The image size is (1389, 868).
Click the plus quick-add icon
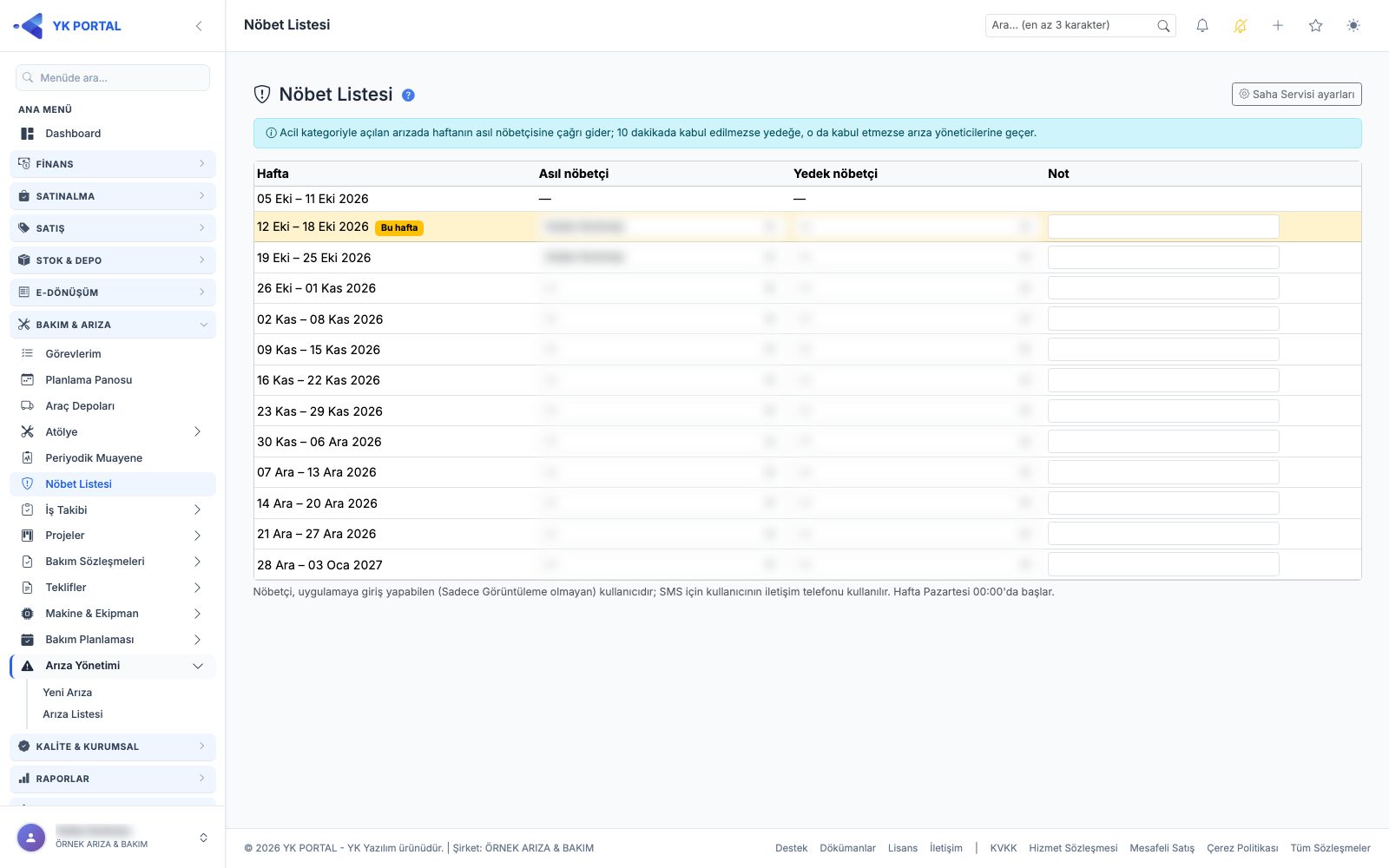tap(1278, 26)
